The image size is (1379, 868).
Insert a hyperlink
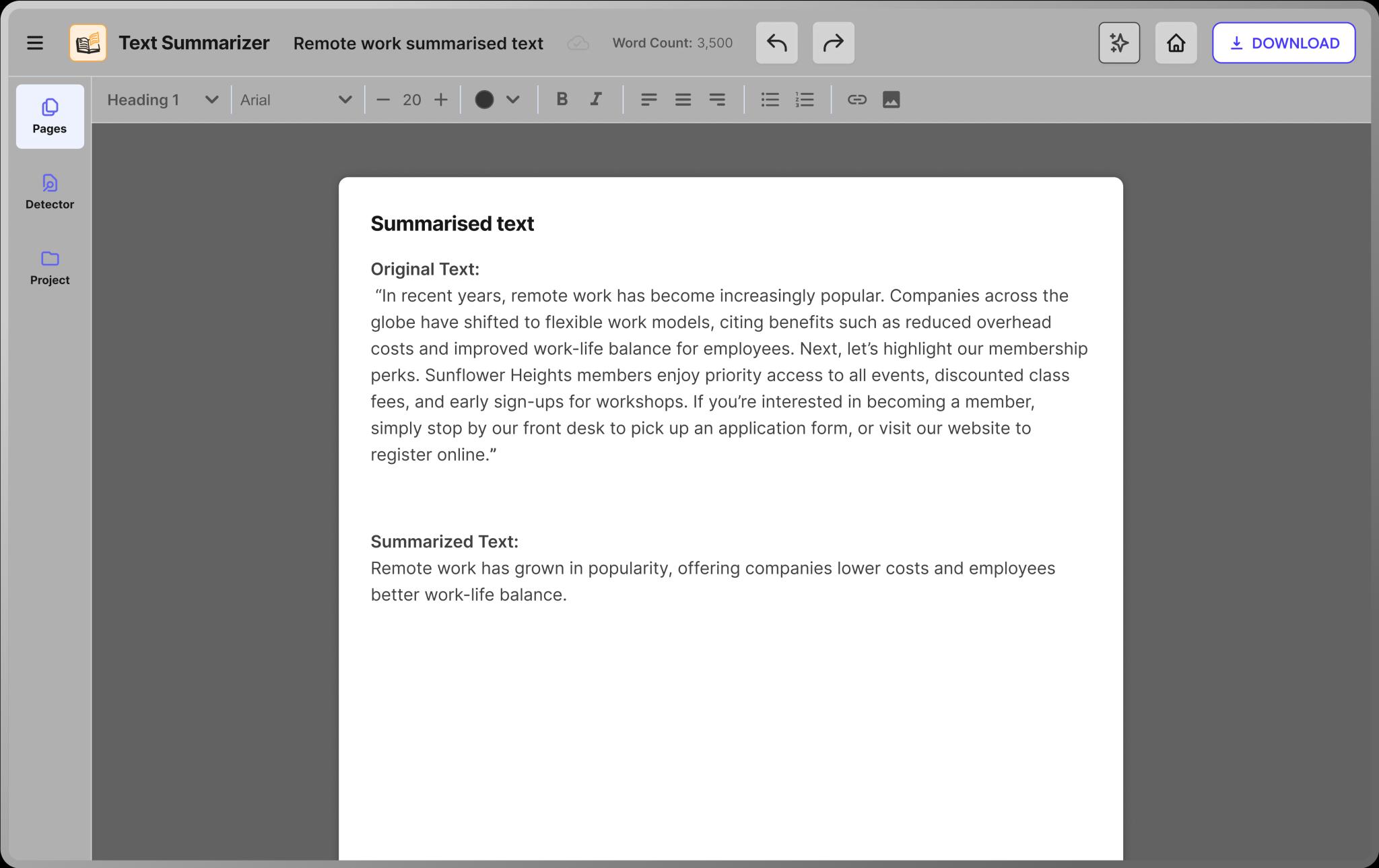point(856,100)
